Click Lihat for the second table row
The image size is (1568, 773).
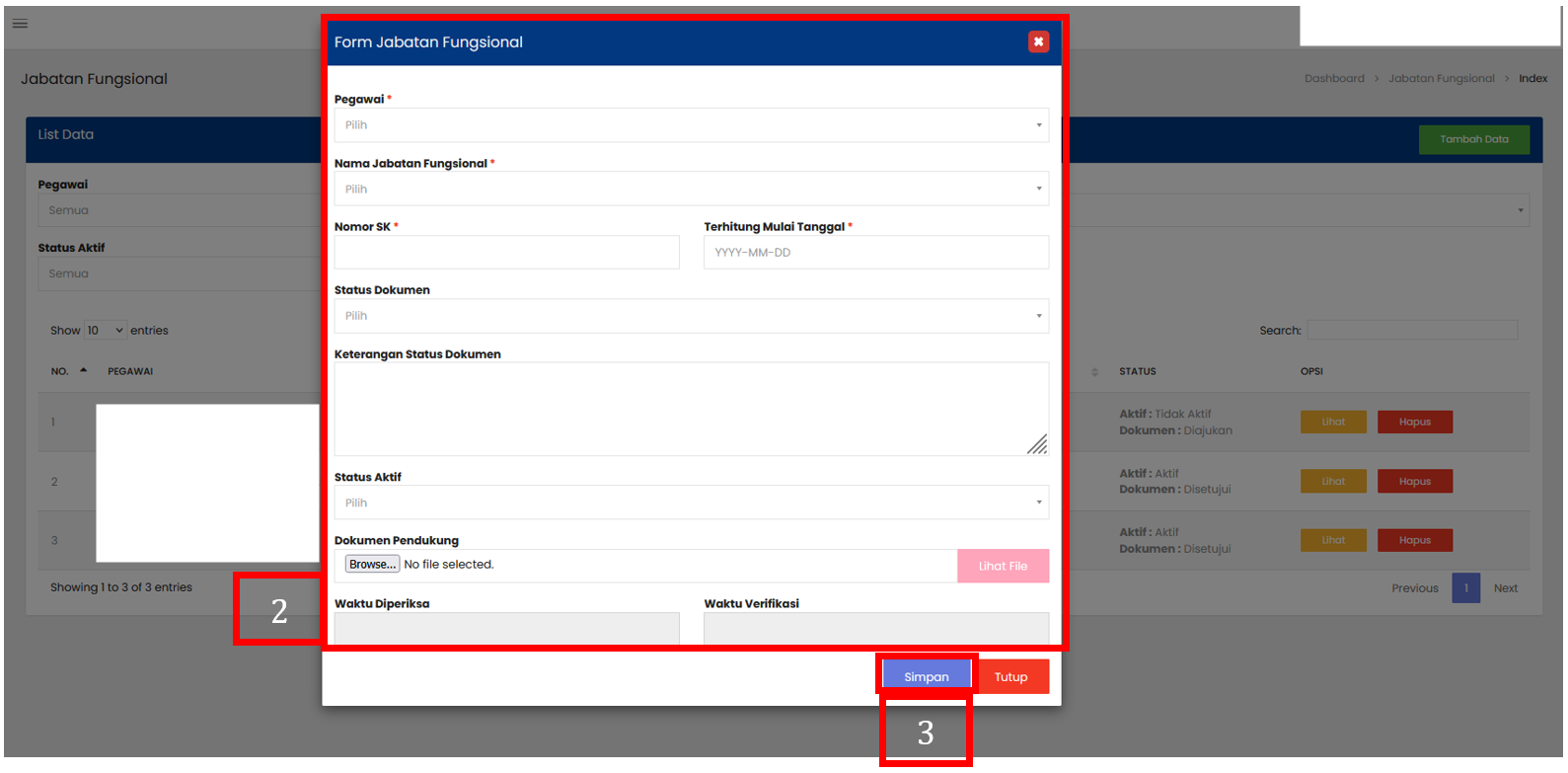coord(1333,482)
